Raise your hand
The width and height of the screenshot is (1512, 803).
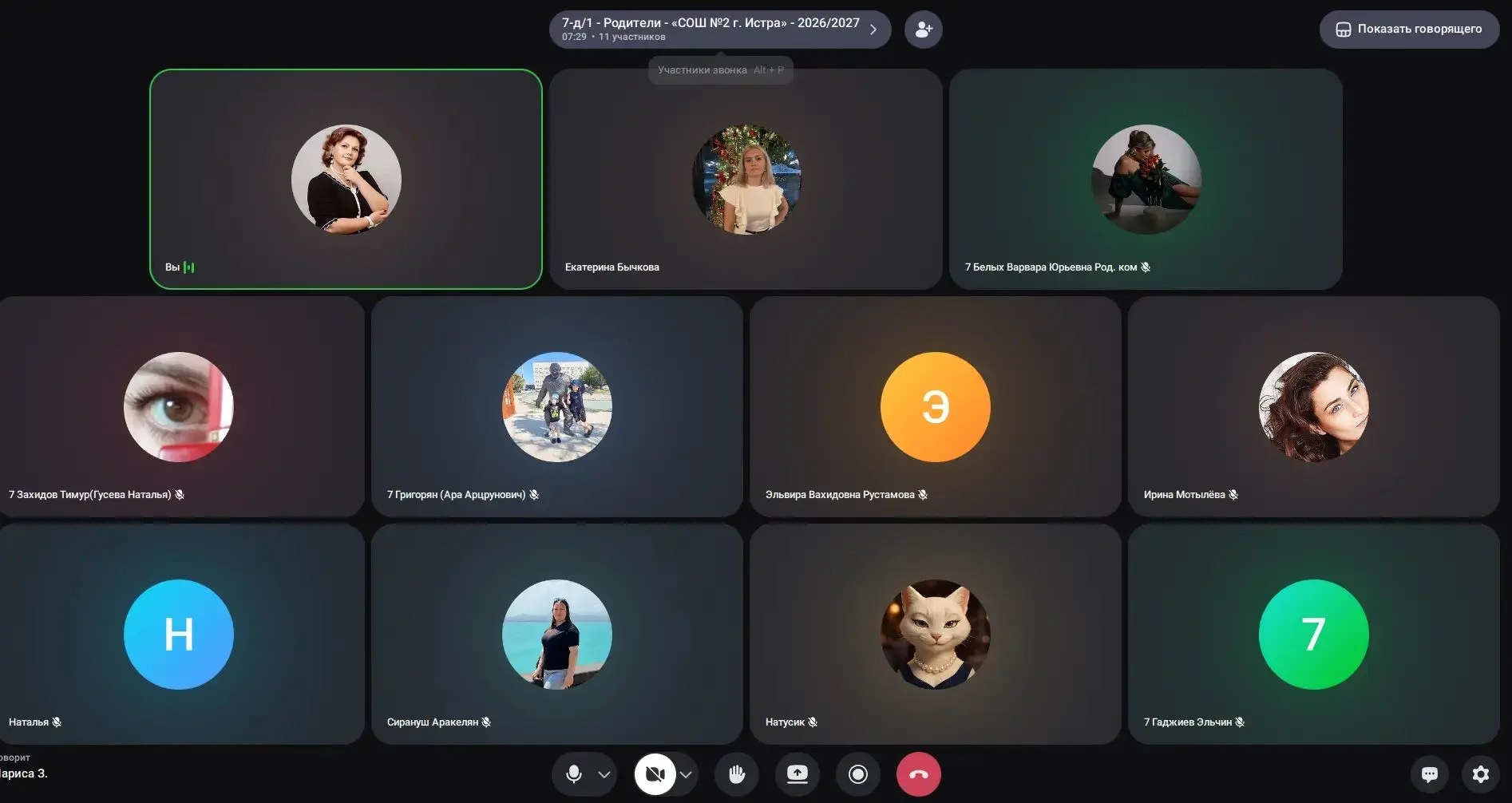(737, 774)
